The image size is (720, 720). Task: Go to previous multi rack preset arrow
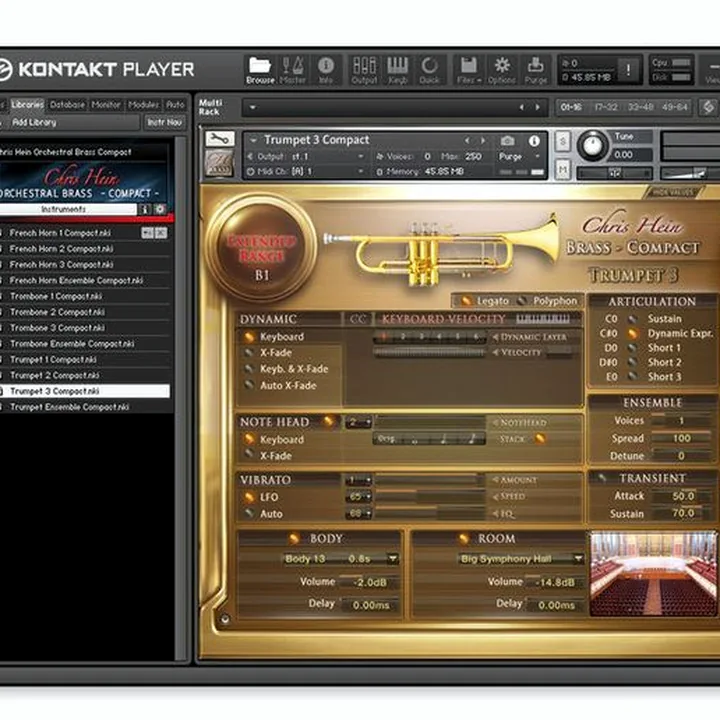click(522, 107)
